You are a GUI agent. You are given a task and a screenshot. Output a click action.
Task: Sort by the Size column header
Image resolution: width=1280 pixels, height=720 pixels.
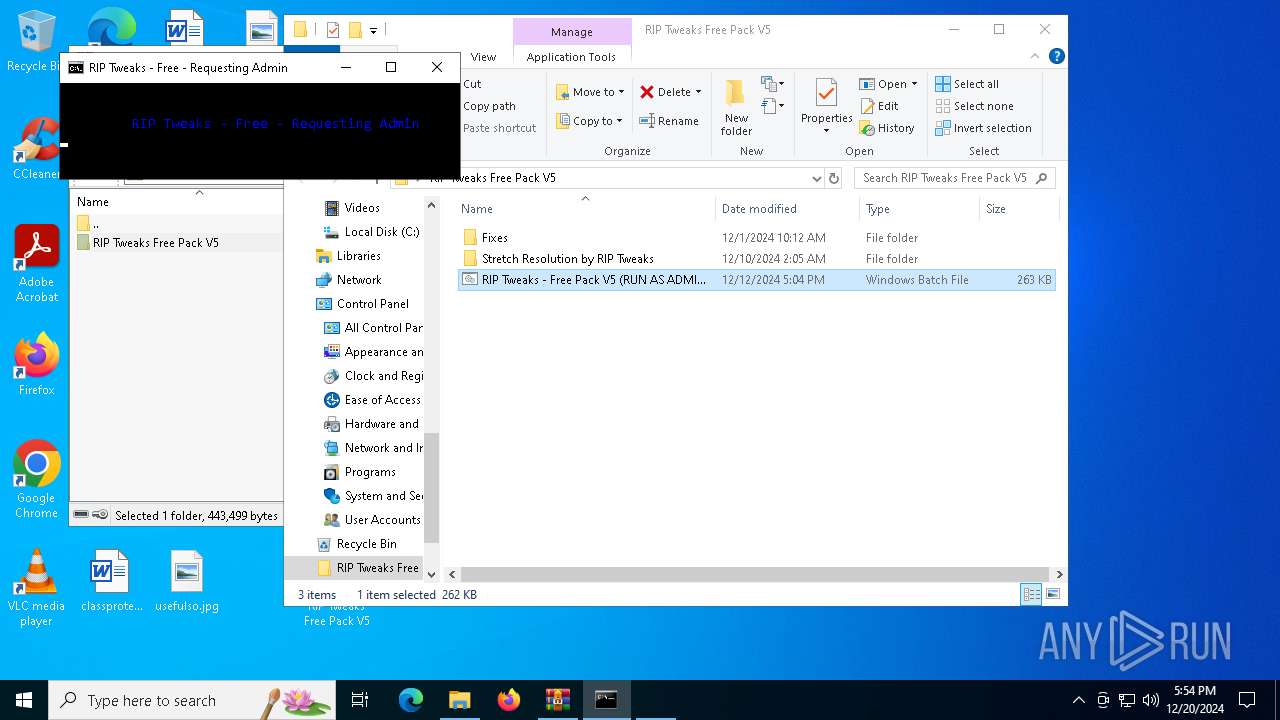(x=1018, y=209)
